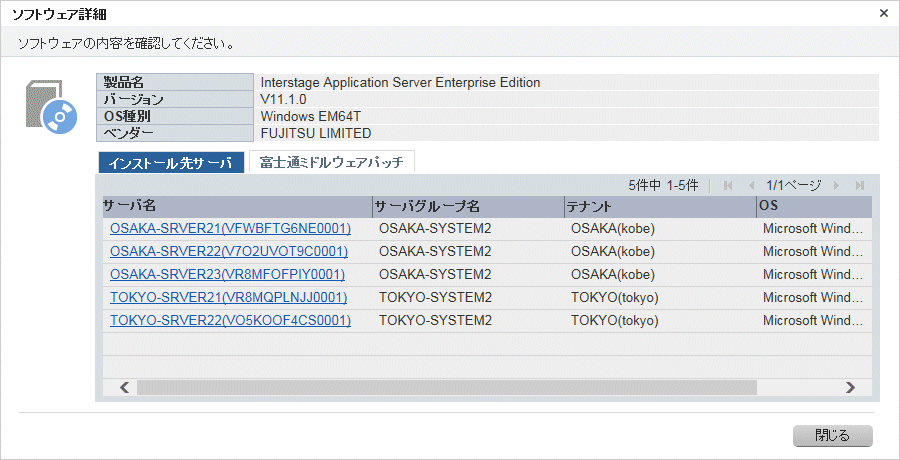900x460 pixels.
Task: Click the 閉じる button
Action: click(832, 436)
